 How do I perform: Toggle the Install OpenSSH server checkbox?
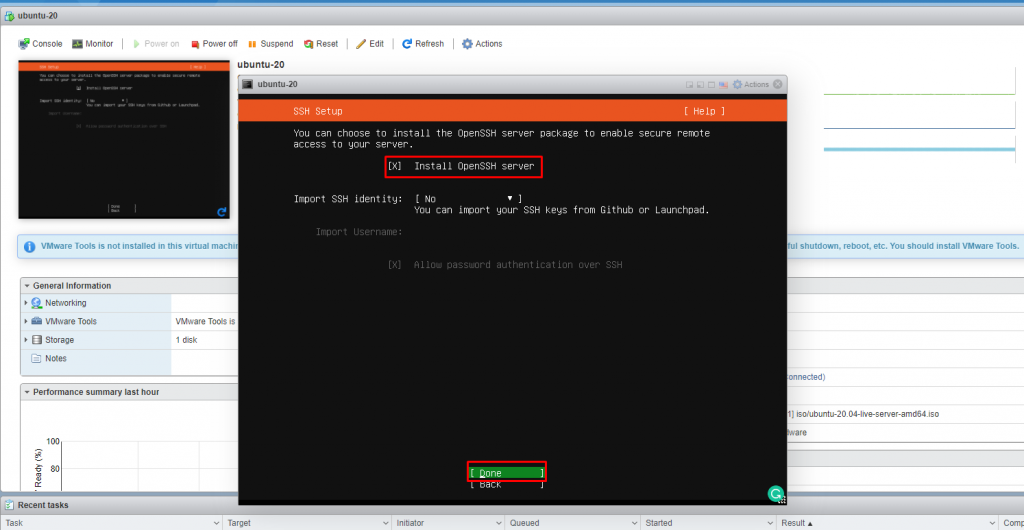pyautogui.click(x=394, y=166)
